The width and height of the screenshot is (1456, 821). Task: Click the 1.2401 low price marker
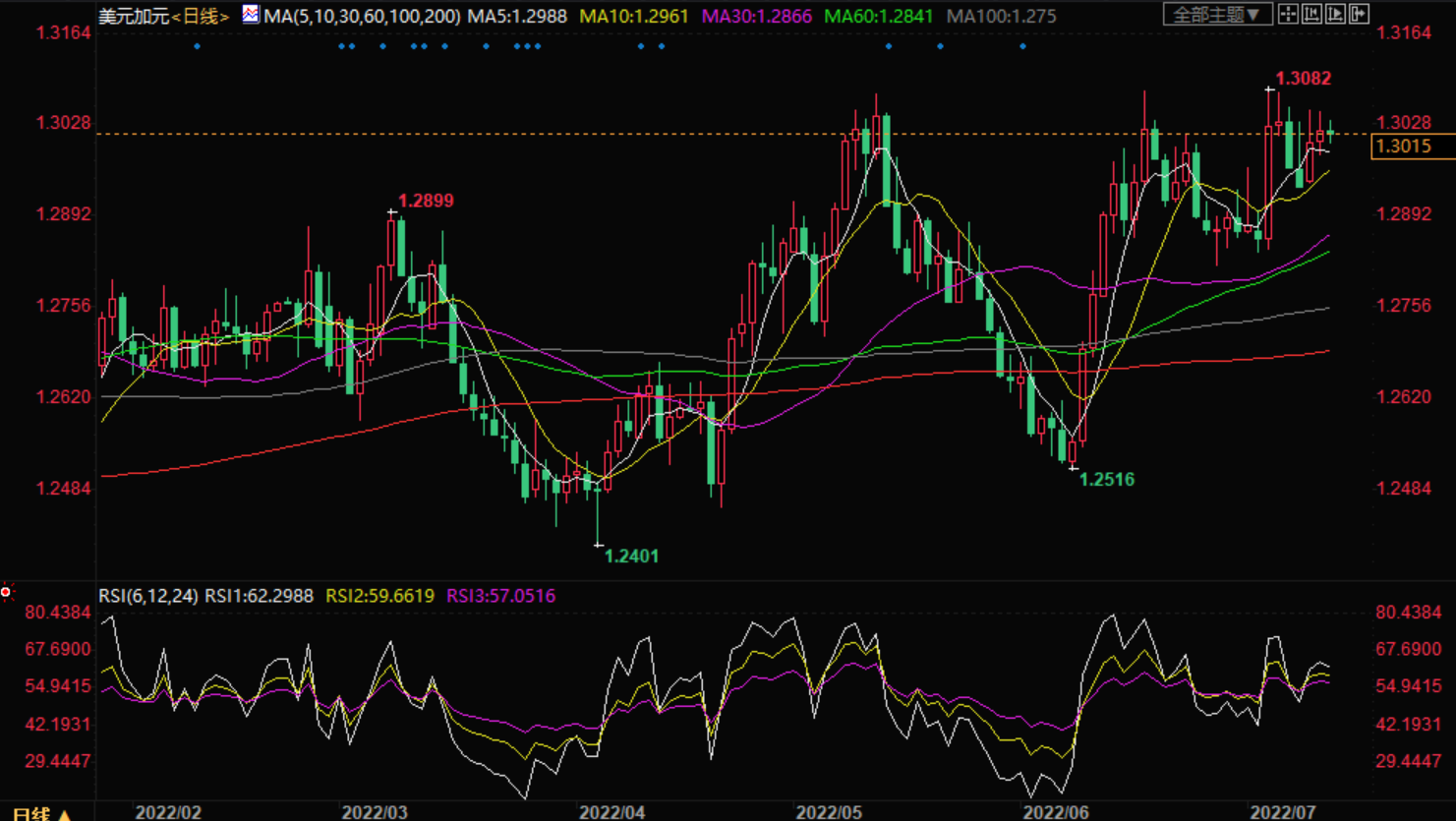click(631, 557)
